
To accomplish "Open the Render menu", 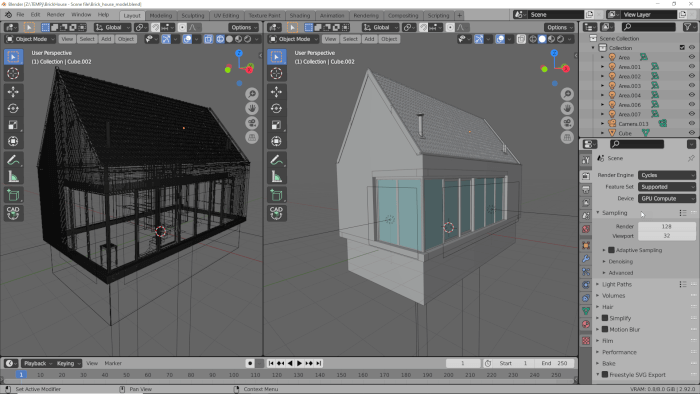I will pos(56,15).
